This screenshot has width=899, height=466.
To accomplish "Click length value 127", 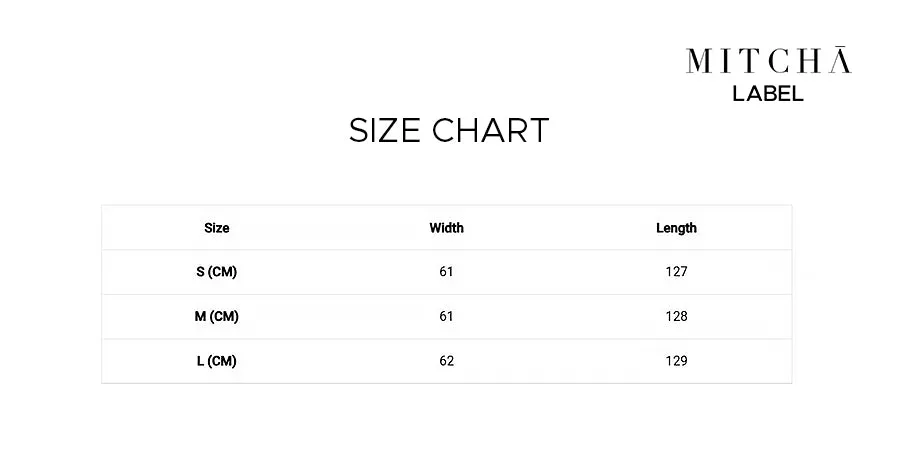I will click(677, 272).
